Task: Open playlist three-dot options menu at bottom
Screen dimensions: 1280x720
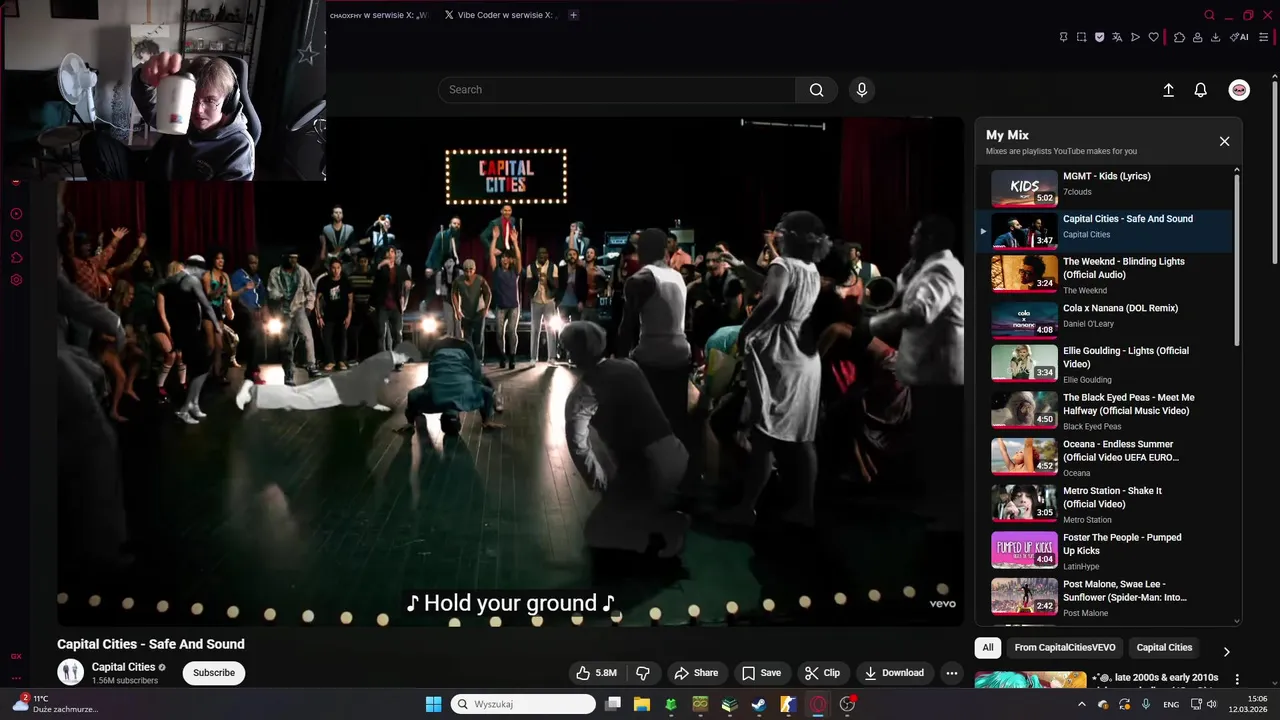Action: pyautogui.click(x=1236, y=680)
